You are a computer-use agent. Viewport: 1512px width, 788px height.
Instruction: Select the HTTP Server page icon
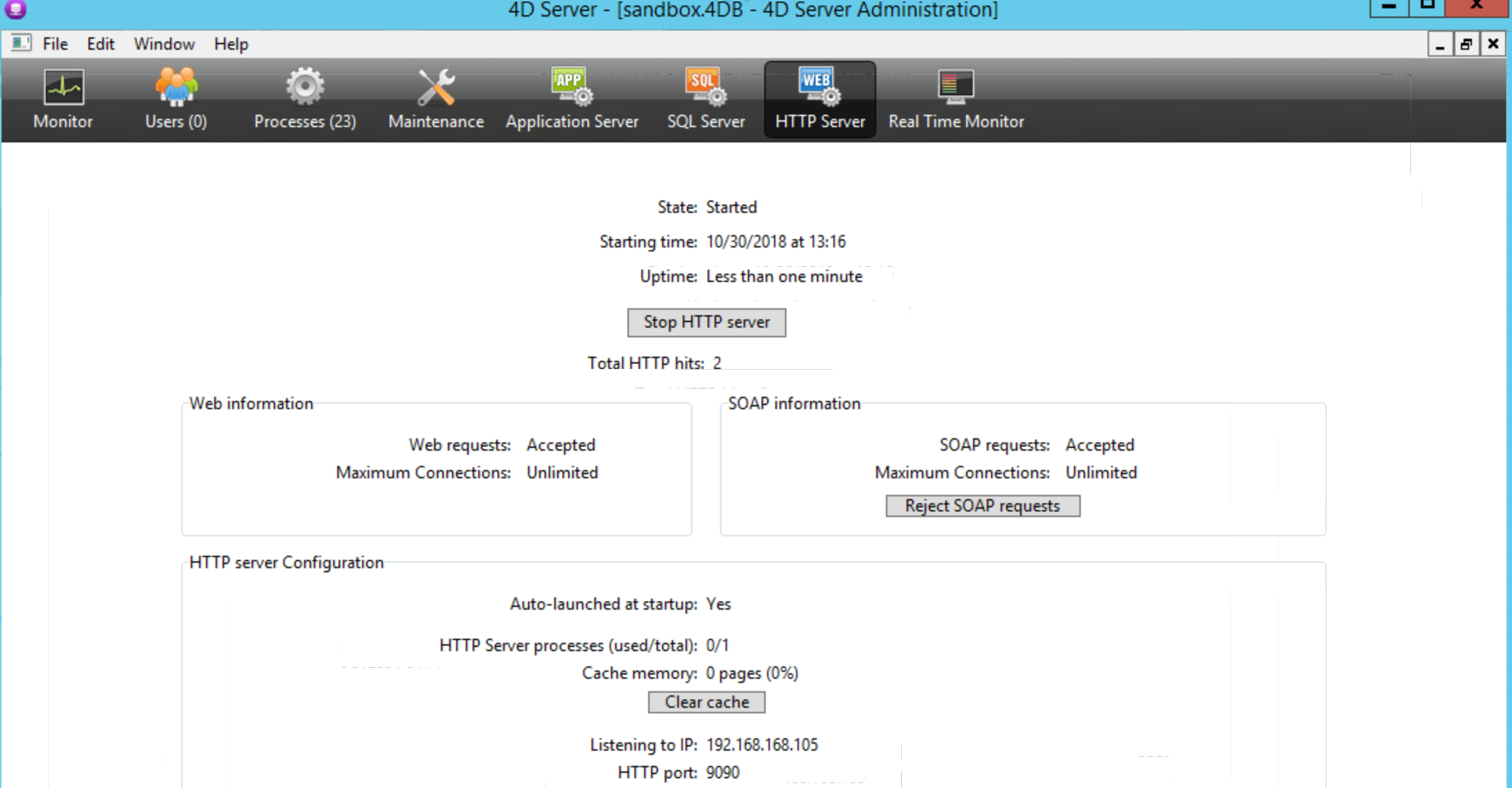820,88
